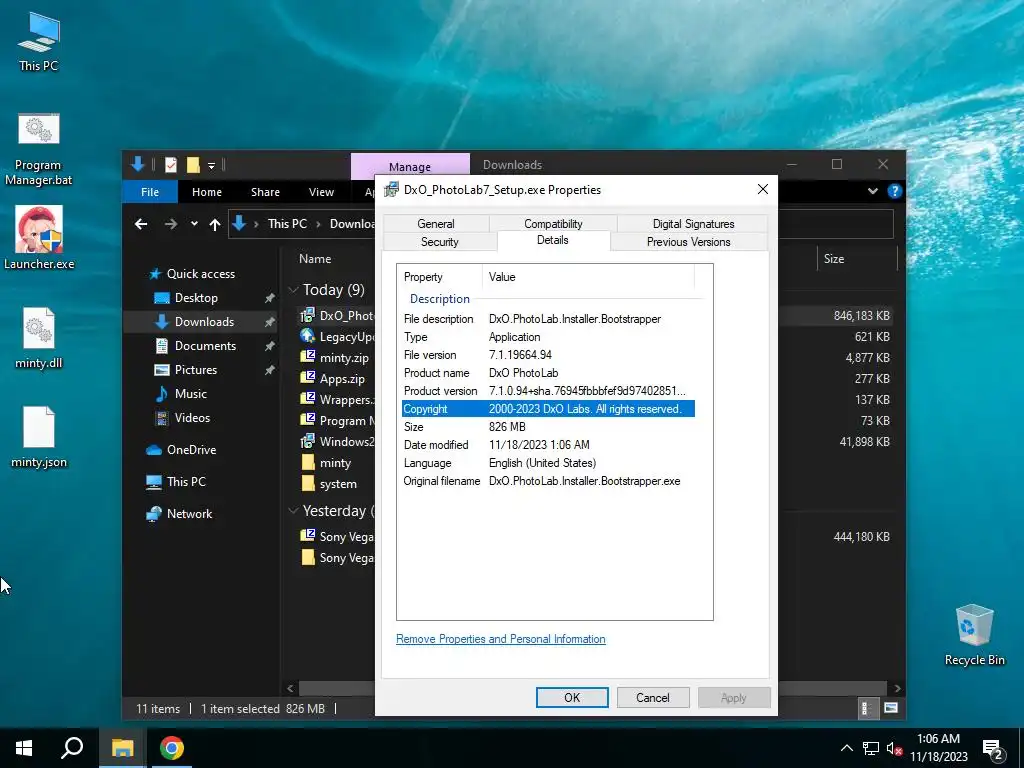The width and height of the screenshot is (1024, 768).
Task: Switch to the Share ribbon tab
Action: coord(265,192)
